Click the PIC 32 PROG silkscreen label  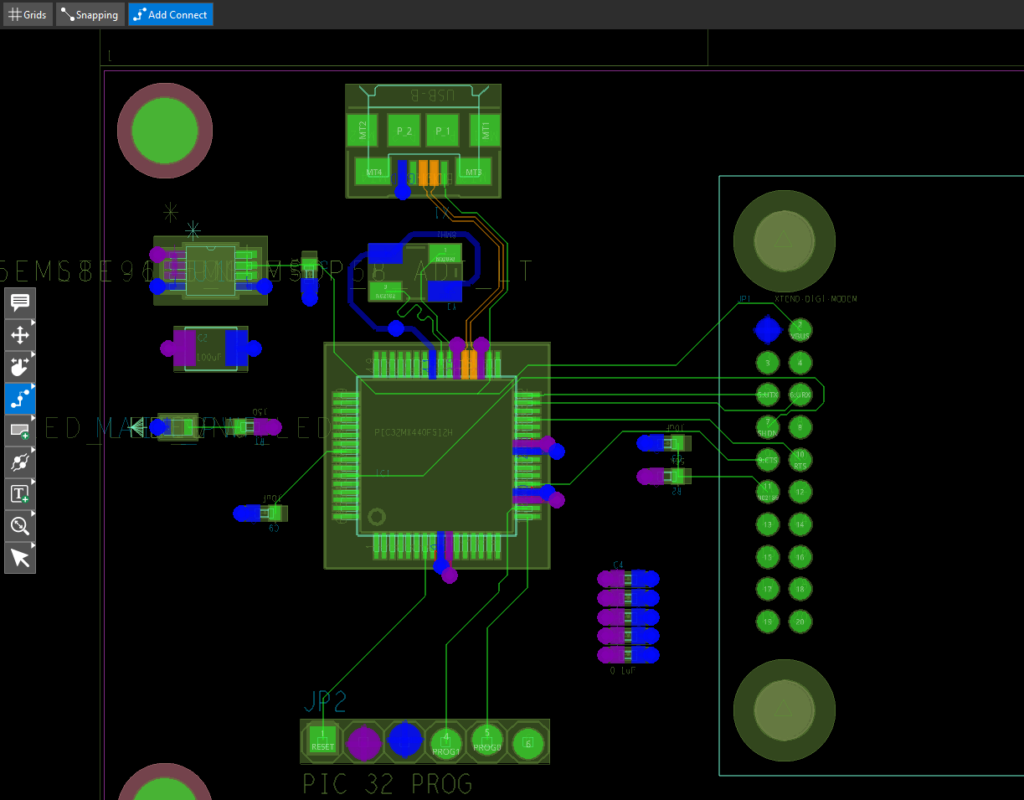tap(387, 784)
